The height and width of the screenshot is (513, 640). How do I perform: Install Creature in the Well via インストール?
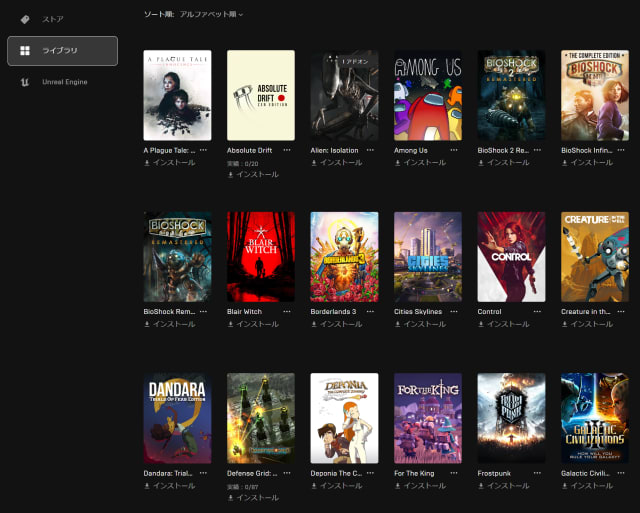587,324
